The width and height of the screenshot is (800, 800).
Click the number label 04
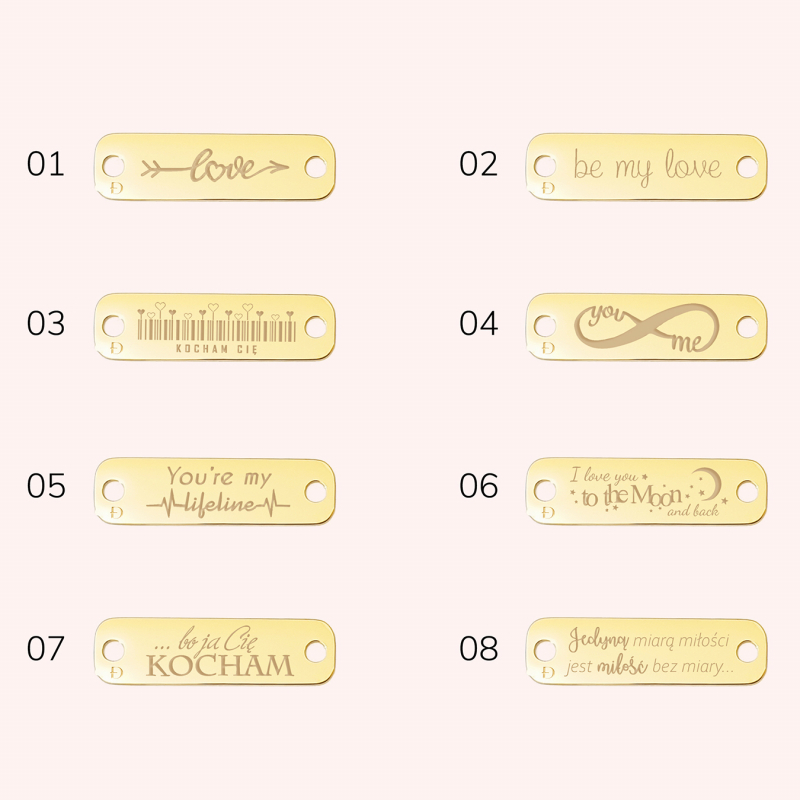(478, 323)
